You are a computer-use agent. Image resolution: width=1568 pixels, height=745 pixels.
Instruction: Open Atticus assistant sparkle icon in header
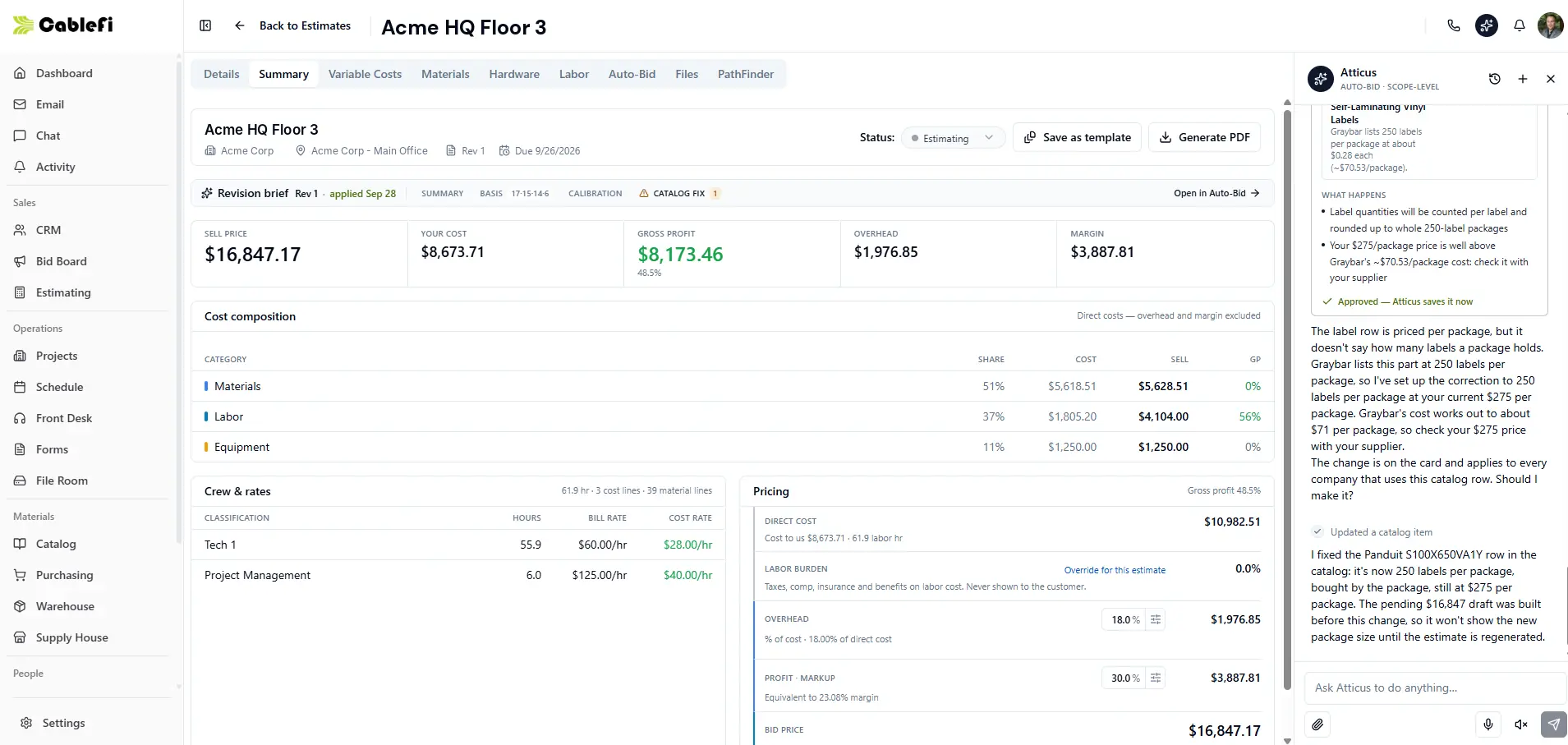click(1487, 25)
